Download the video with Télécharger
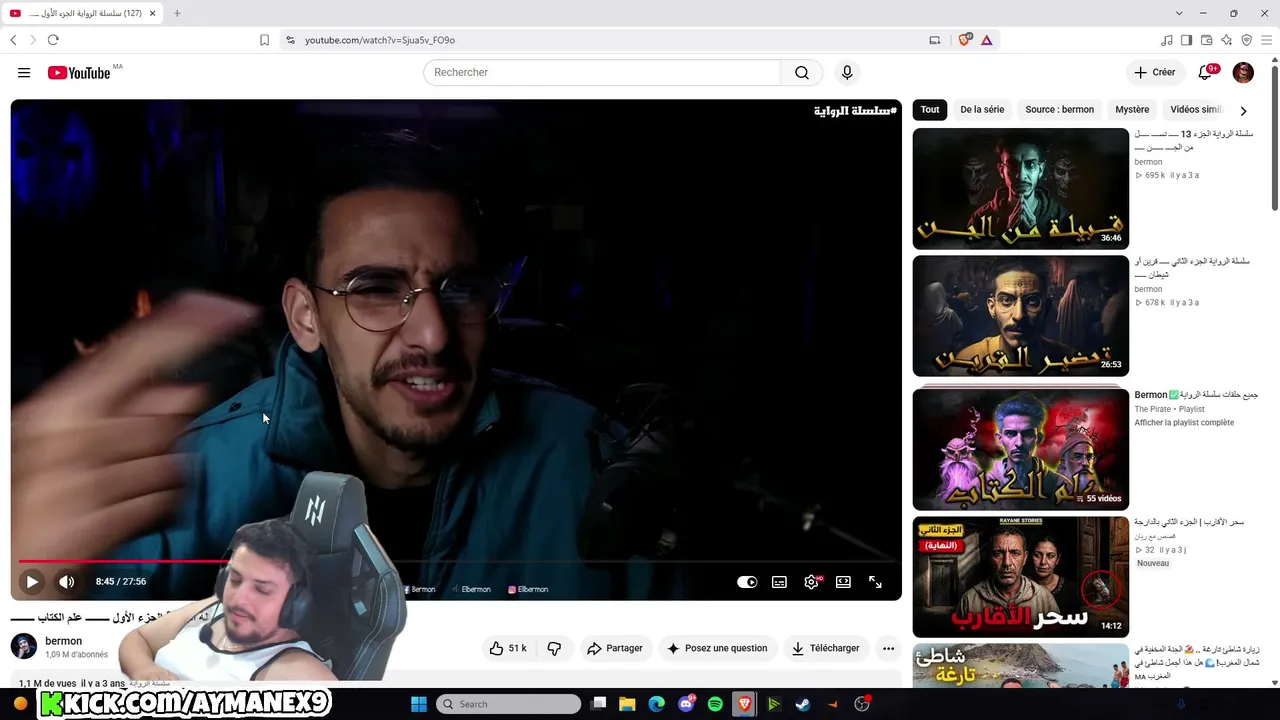Screen dimensions: 1280x720 [826, 648]
